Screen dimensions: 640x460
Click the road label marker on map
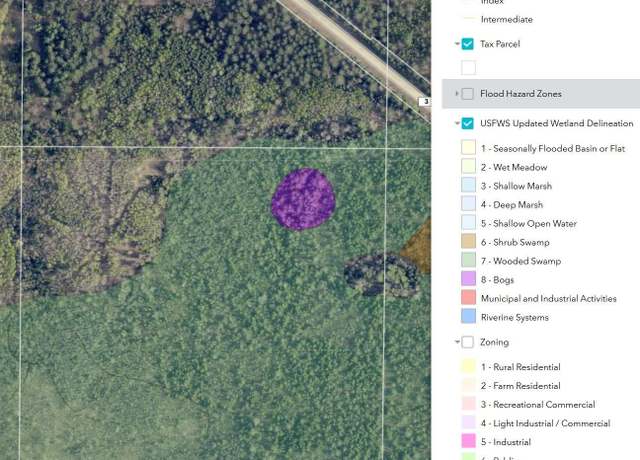[425, 102]
